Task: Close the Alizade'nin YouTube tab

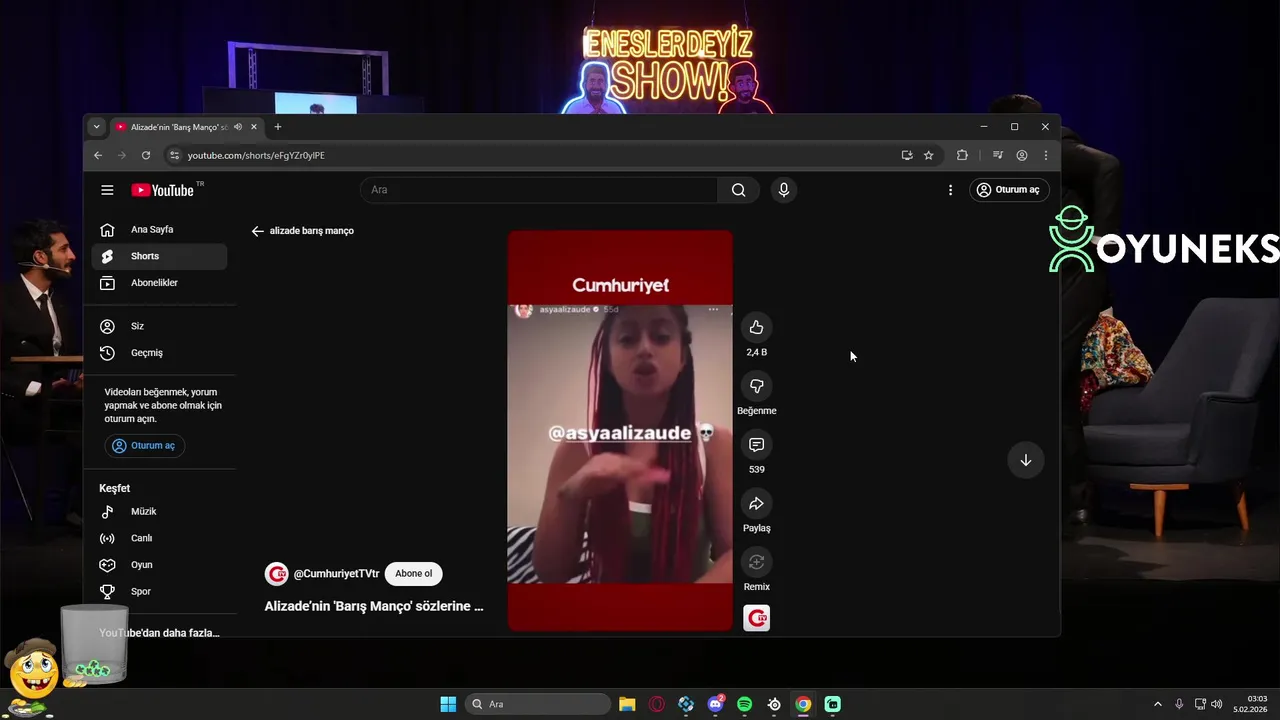Action: (x=254, y=127)
